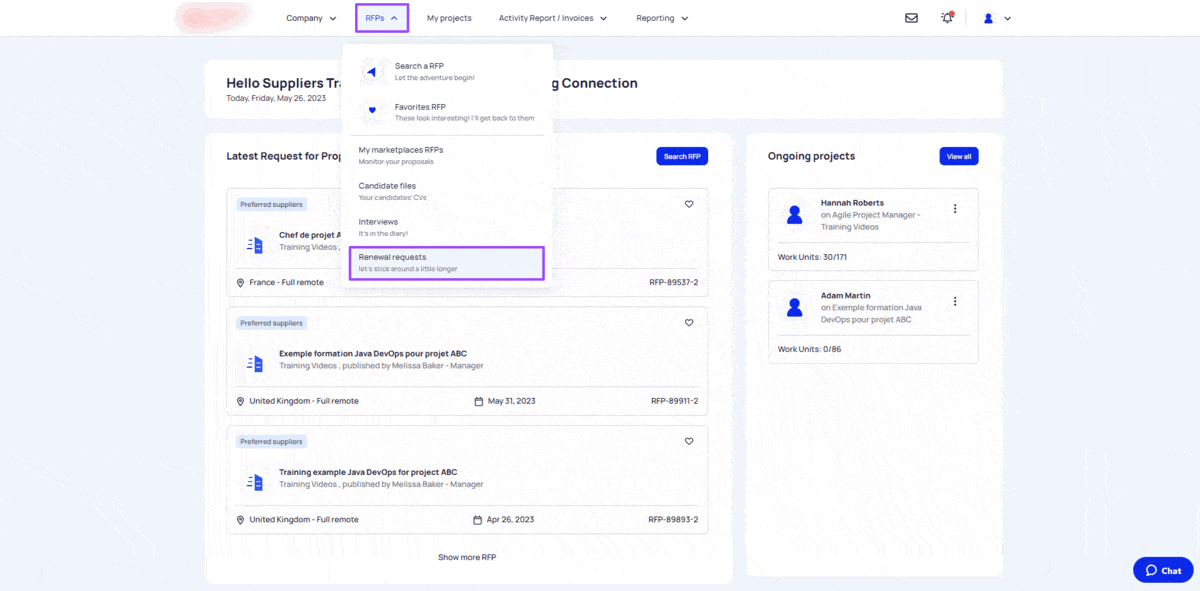Click document icon of Exemple formation RFP

coord(255,364)
